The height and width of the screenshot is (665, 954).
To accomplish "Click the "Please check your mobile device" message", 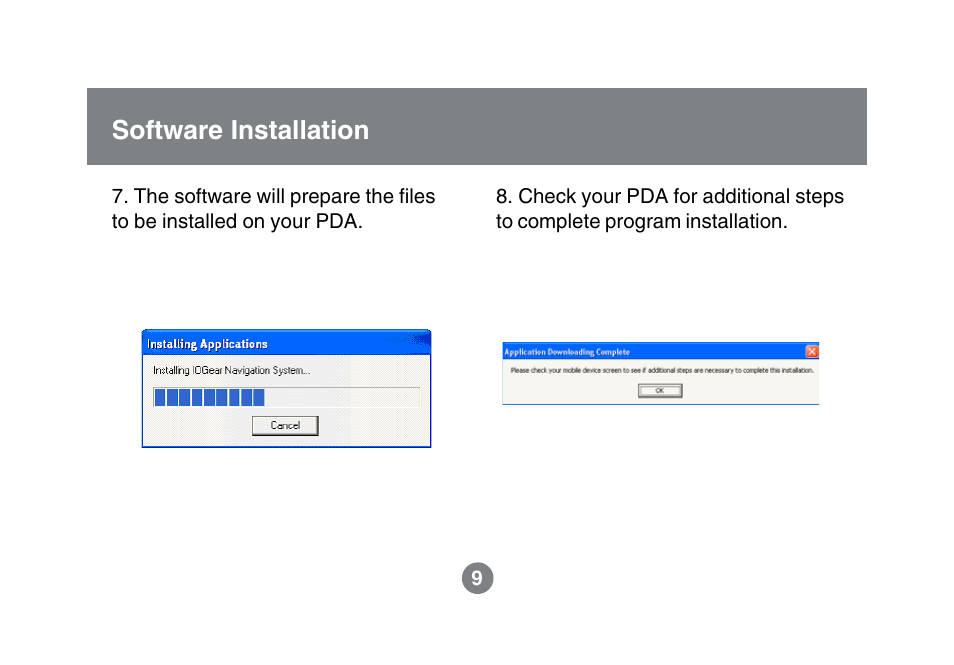I will pos(662,370).
